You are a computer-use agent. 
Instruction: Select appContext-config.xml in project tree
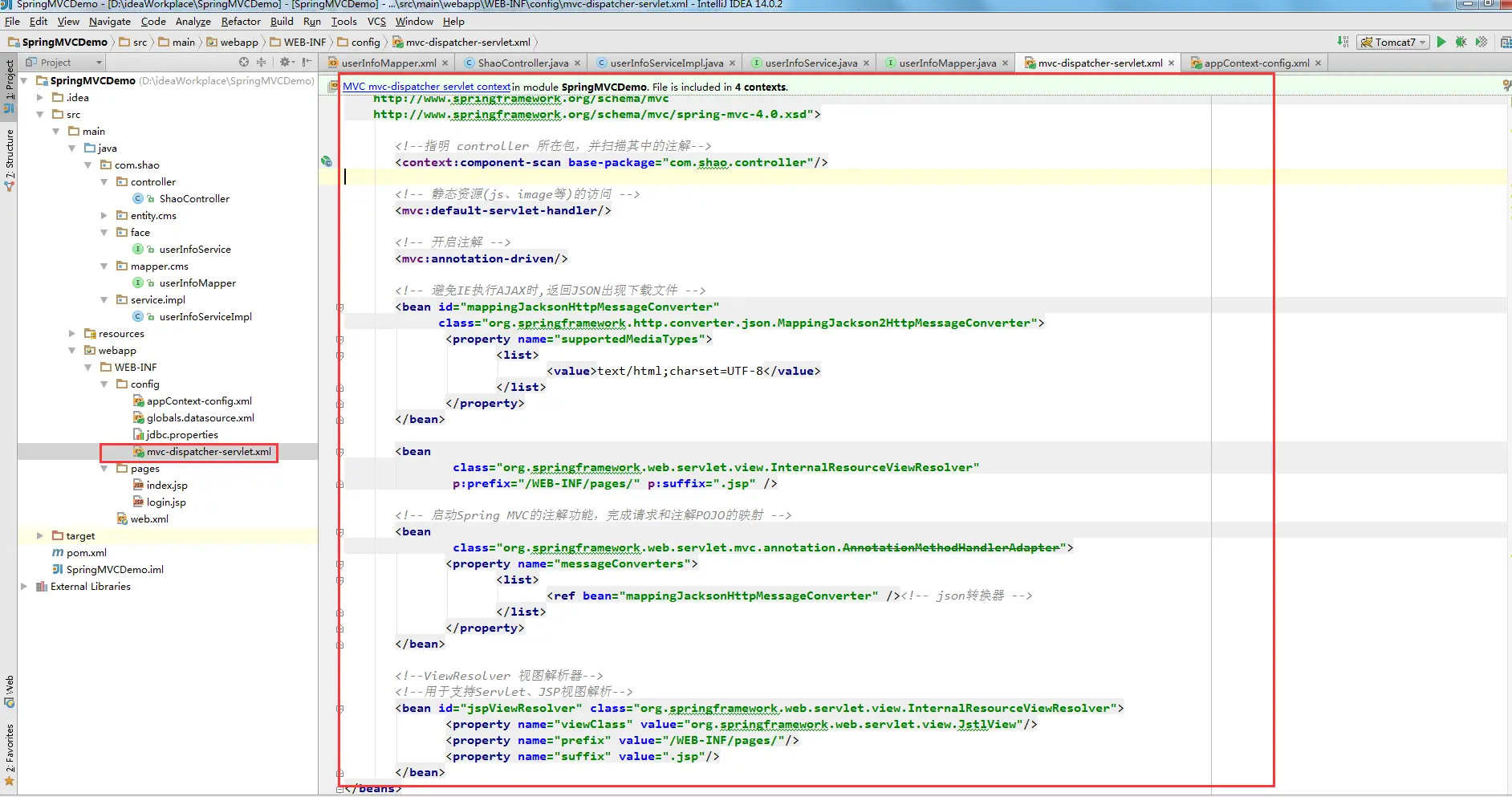click(199, 401)
